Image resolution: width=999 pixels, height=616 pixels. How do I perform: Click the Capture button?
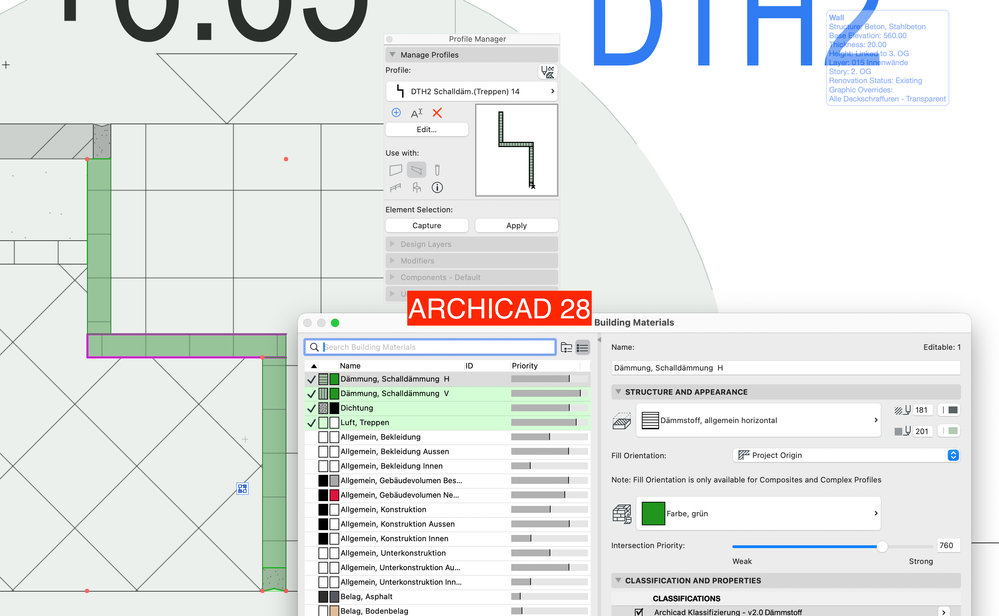pyautogui.click(x=427, y=226)
